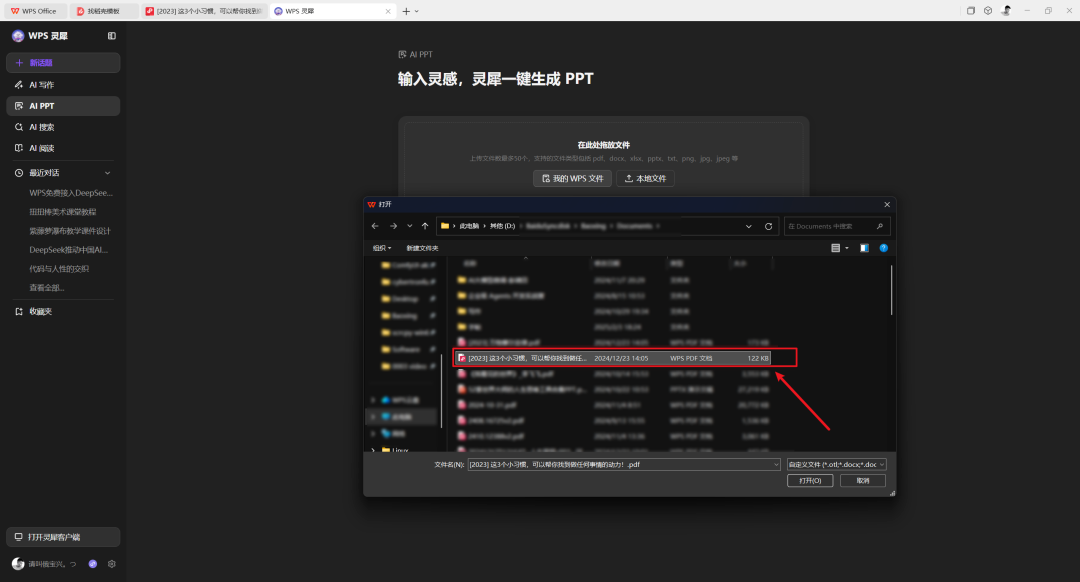Open dialog help question mark icon
Screen dimensions: 1080x582
pyautogui.click(x=884, y=248)
